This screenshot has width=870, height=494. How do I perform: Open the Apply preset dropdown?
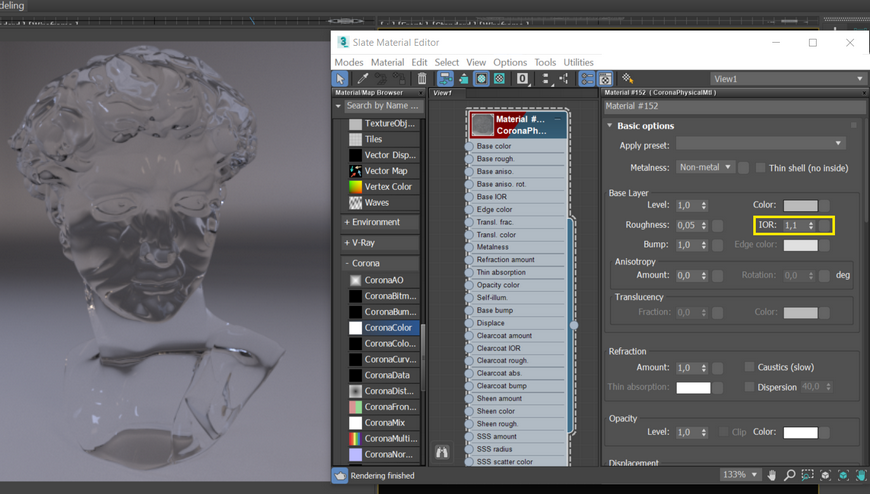760,145
